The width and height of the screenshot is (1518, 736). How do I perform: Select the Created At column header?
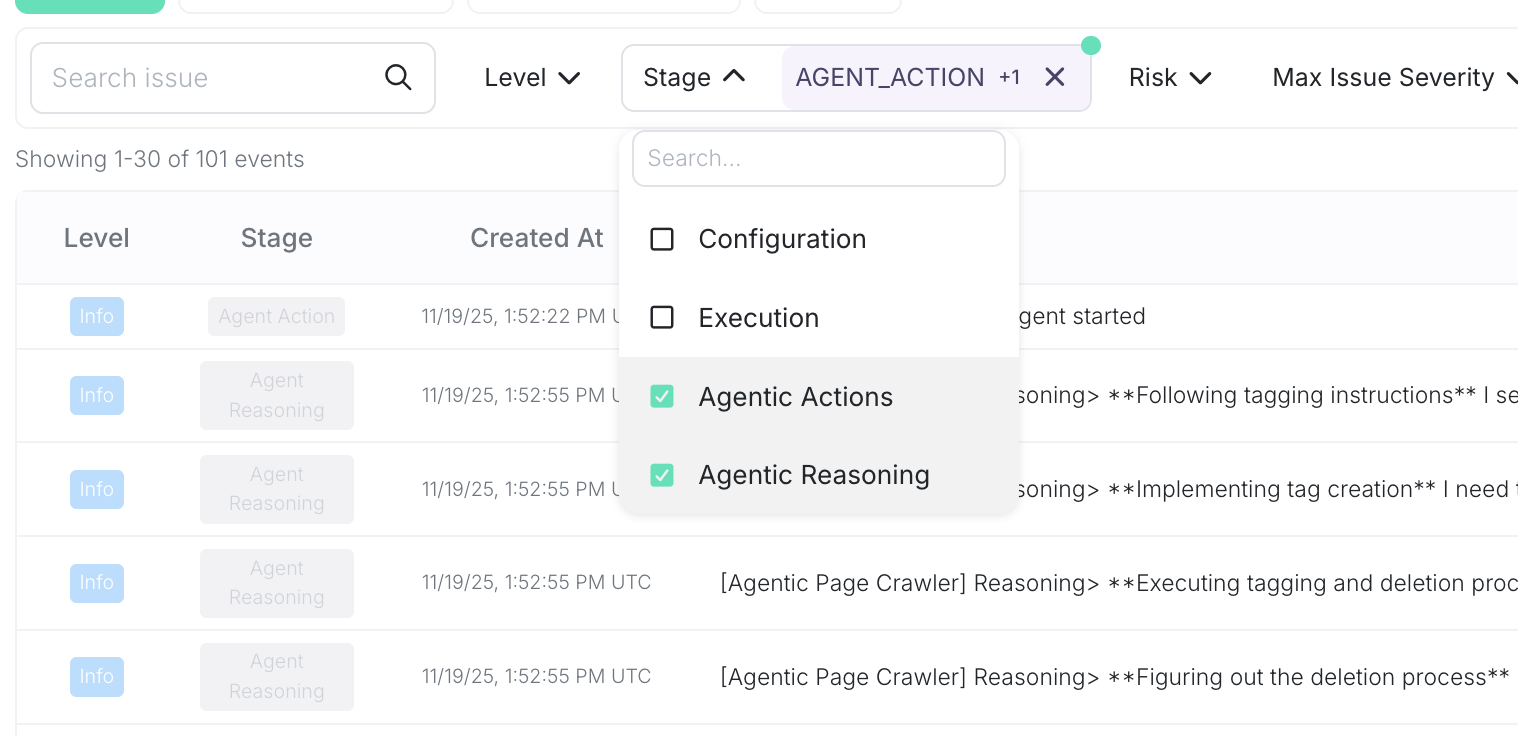point(536,238)
